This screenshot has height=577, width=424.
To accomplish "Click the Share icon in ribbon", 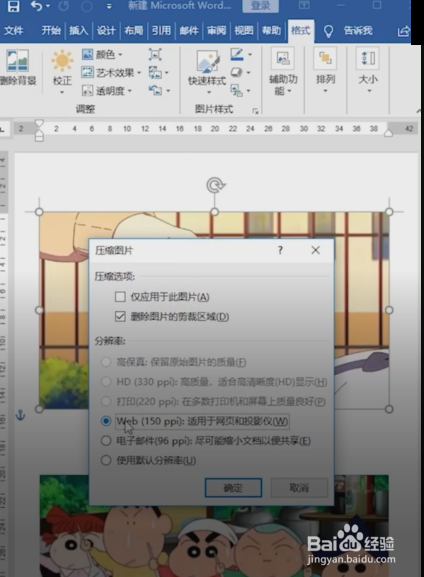I will [x=403, y=31].
